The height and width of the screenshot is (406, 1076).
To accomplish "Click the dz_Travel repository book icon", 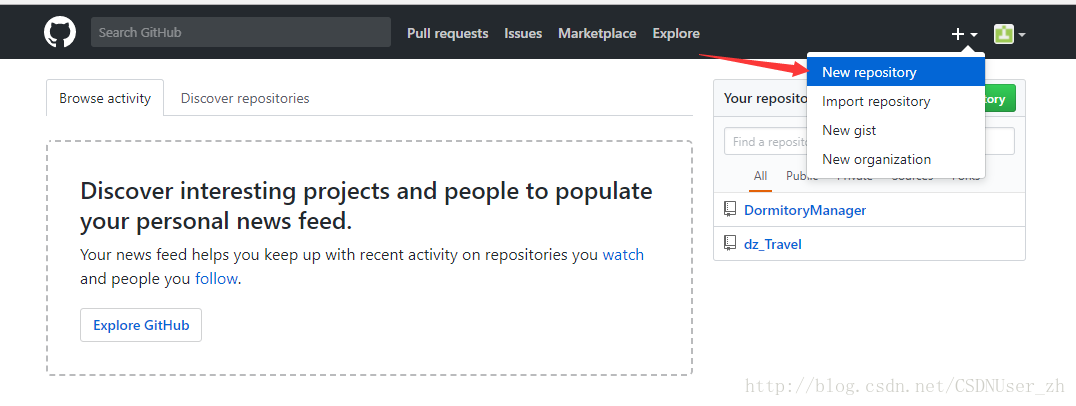I will (x=730, y=243).
